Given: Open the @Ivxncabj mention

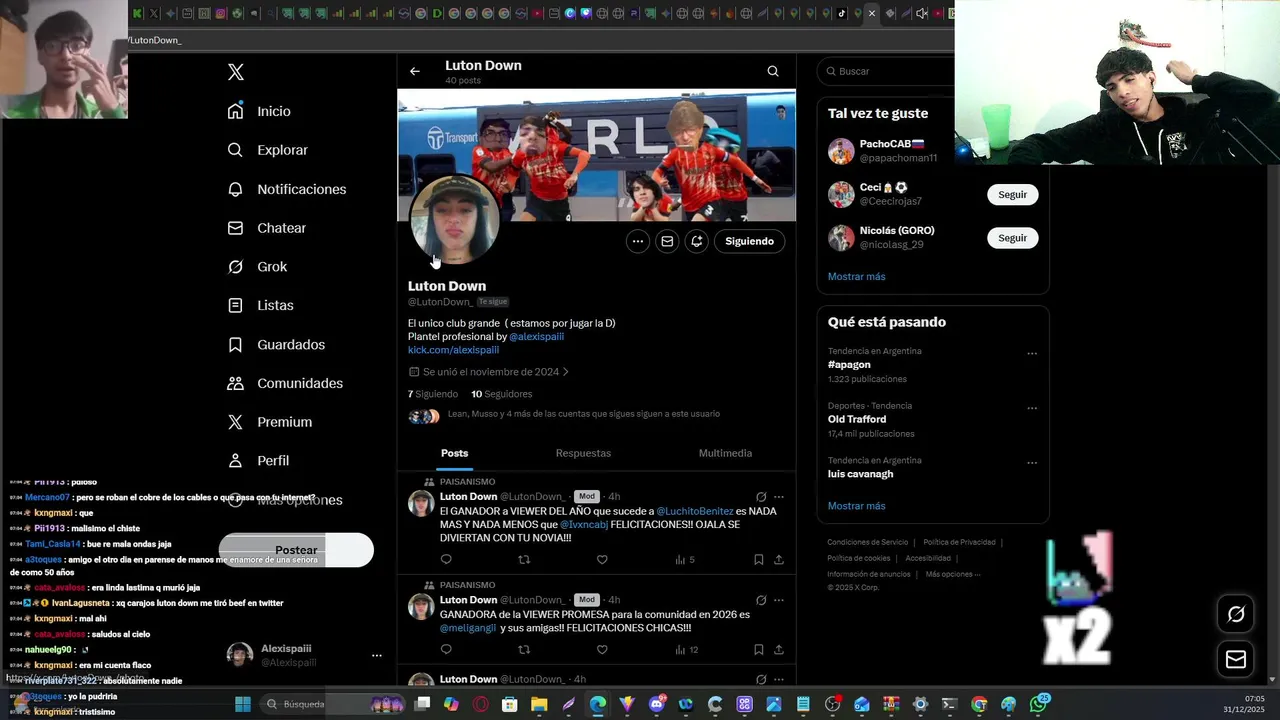Looking at the screenshot, I should tap(584, 524).
